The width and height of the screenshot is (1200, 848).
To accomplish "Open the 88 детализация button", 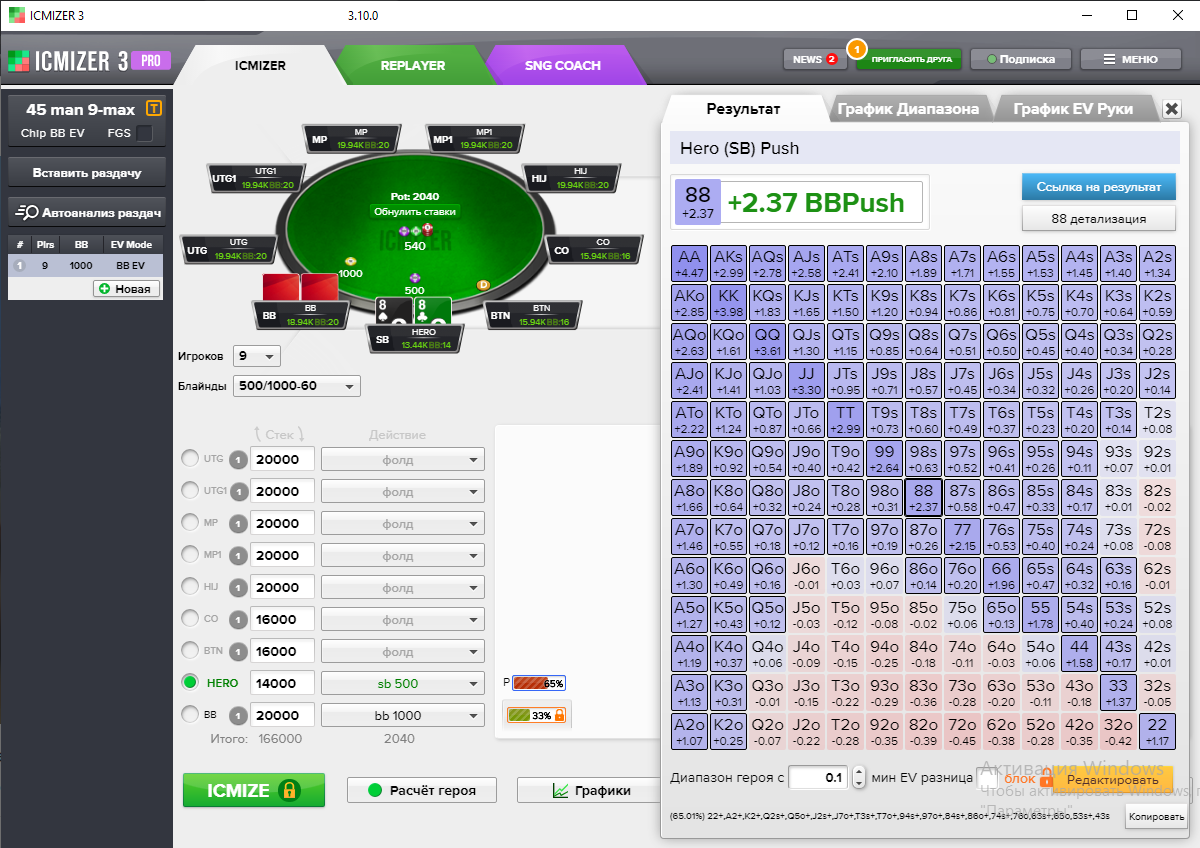I will [x=1098, y=218].
